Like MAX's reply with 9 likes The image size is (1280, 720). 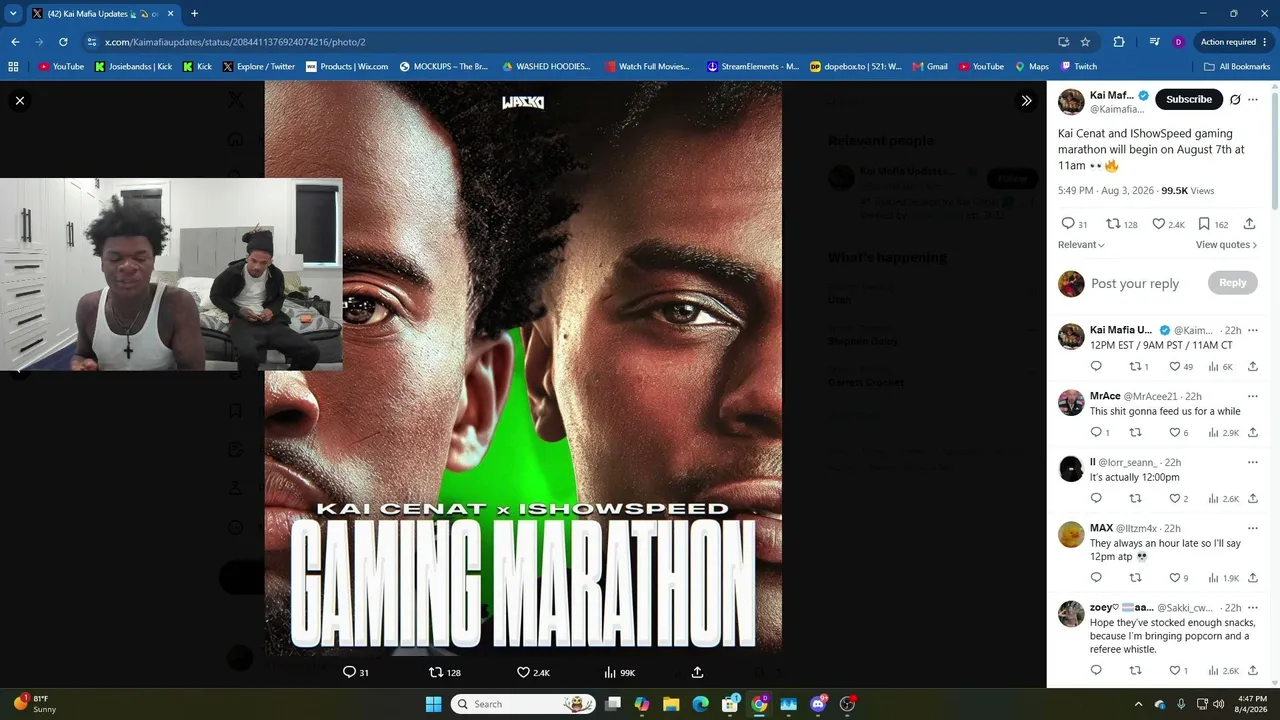tap(1181, 578)
